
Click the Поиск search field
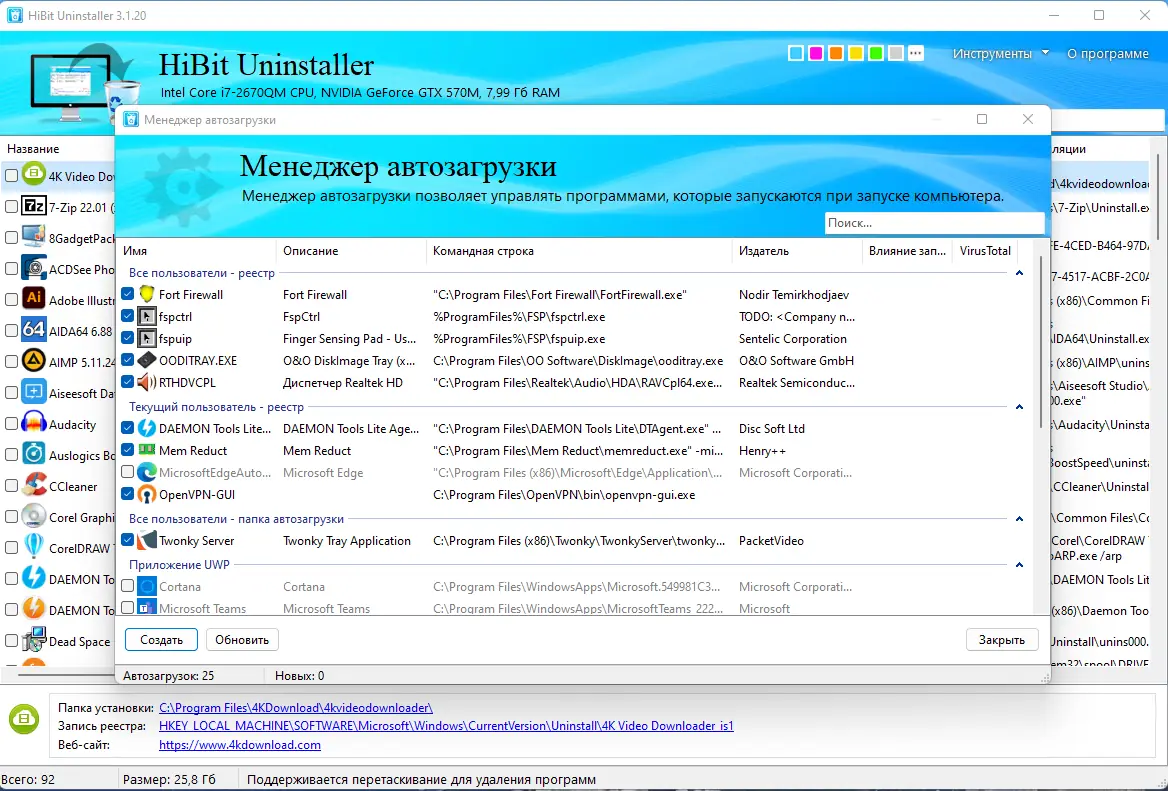pyautogui.click(x=934, y=223)
